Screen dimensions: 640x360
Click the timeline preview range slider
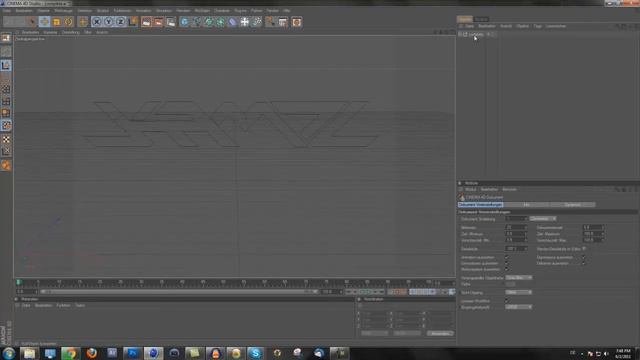(x=179, y=292)
